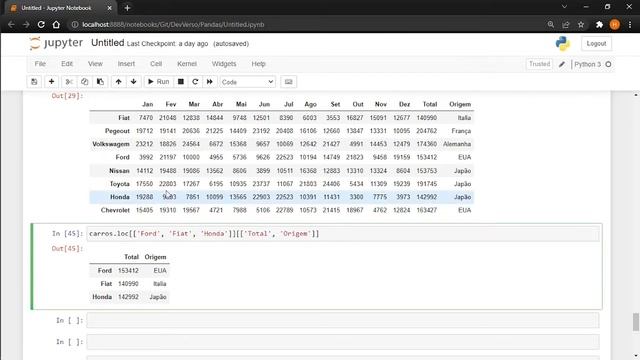Interrupt the kernel with the stop icon

(181, 82)
